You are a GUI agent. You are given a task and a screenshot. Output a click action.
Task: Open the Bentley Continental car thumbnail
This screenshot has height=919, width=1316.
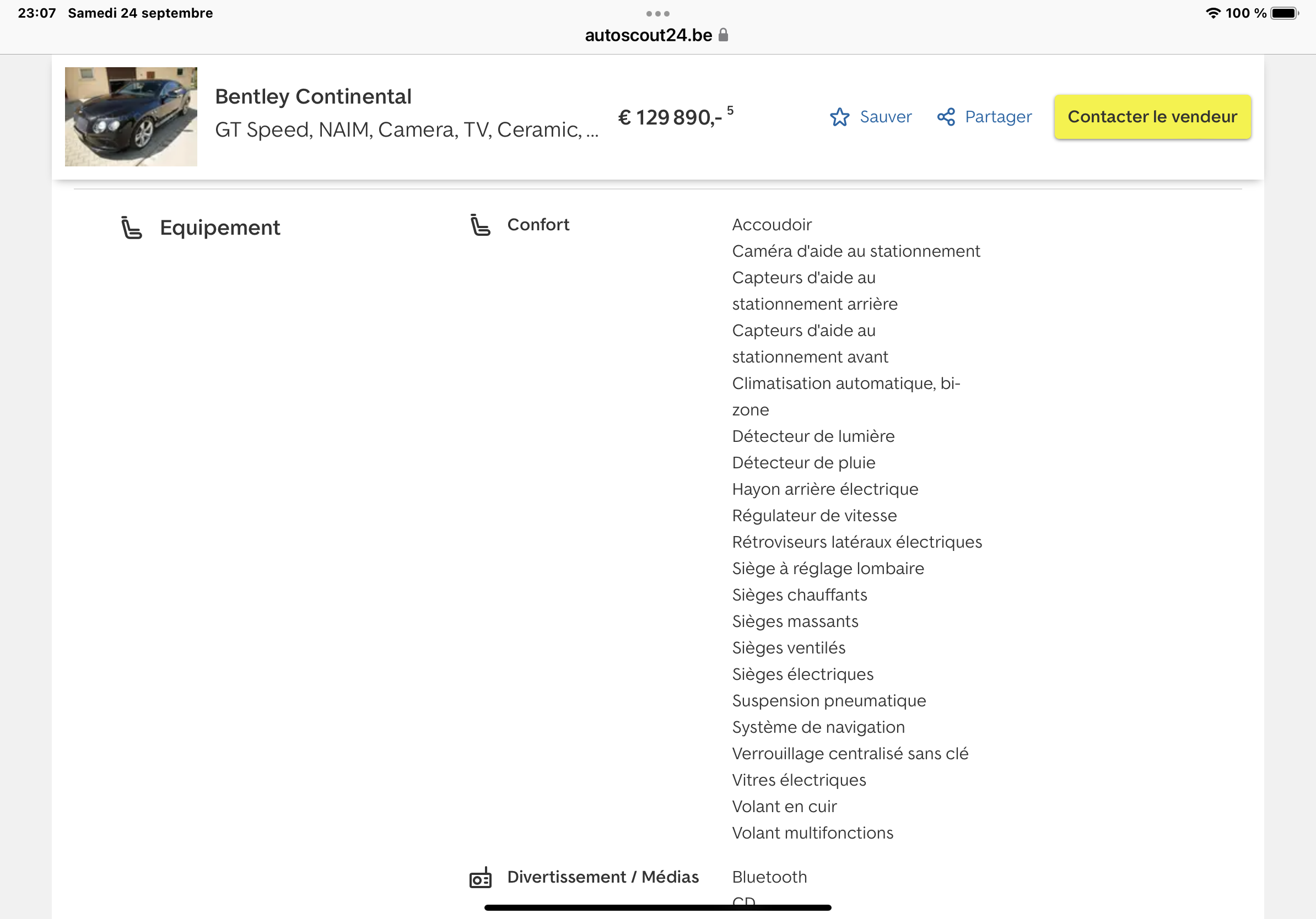[x=131, y=116]
